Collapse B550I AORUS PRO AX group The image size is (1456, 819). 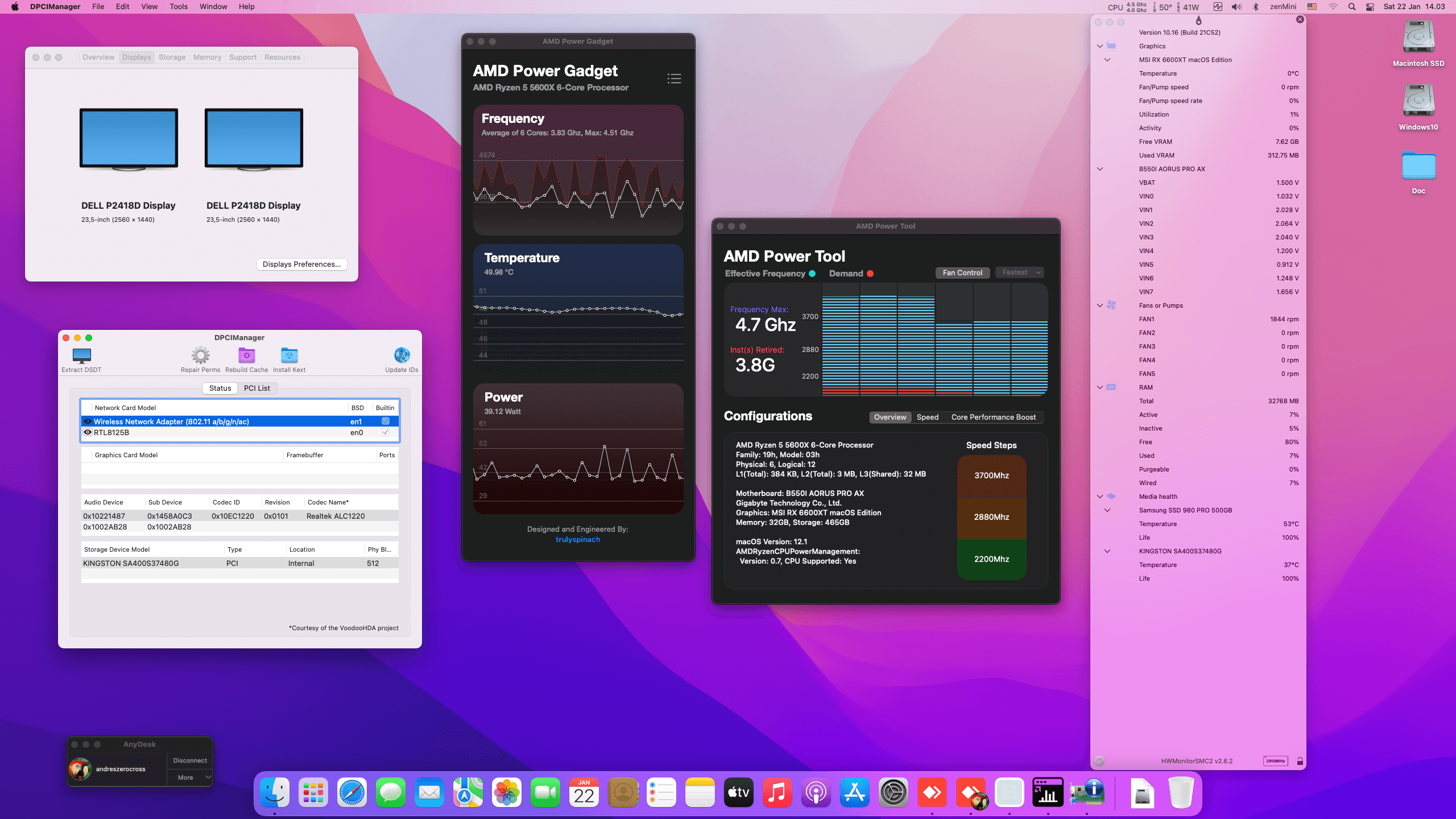1099,169
